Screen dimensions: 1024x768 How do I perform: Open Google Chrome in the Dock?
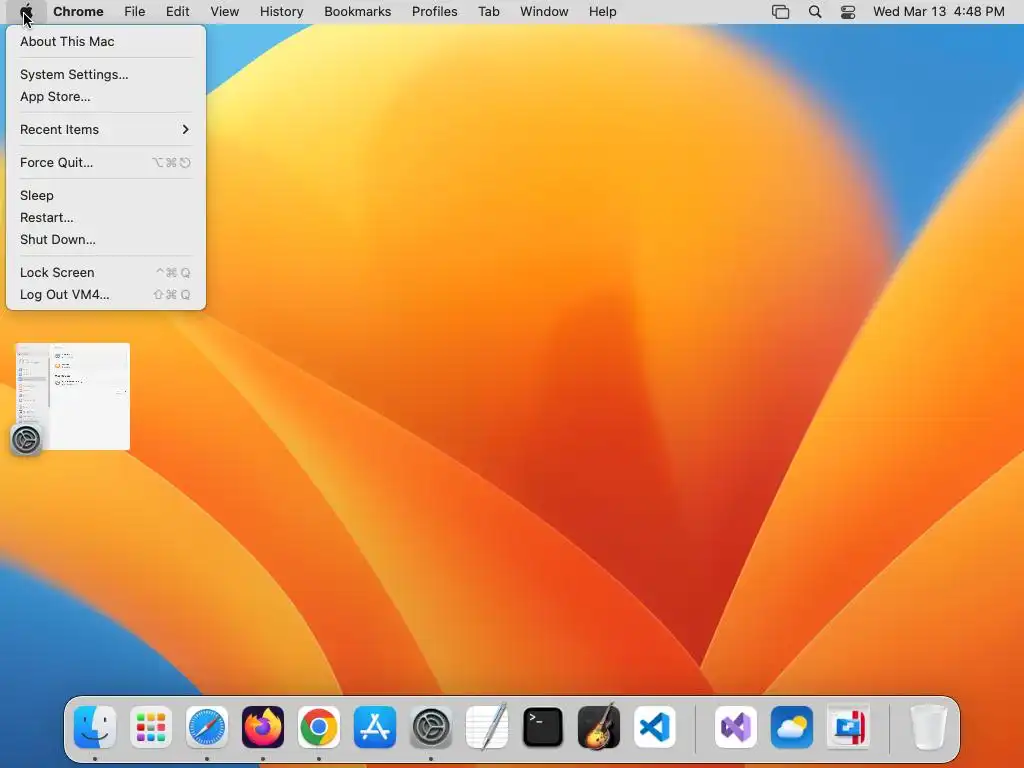(x=319, y=727)
